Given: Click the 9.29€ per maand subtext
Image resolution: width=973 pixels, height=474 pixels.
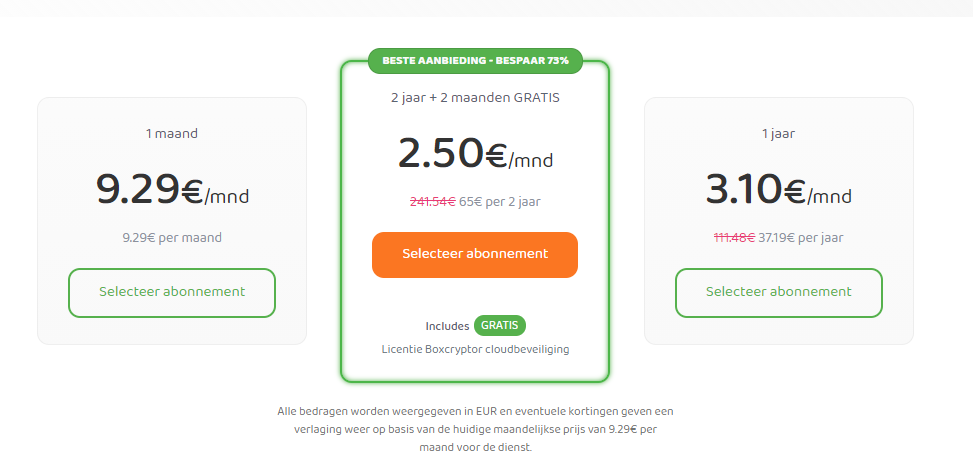Looking at the screenshot, I should 172,238.
